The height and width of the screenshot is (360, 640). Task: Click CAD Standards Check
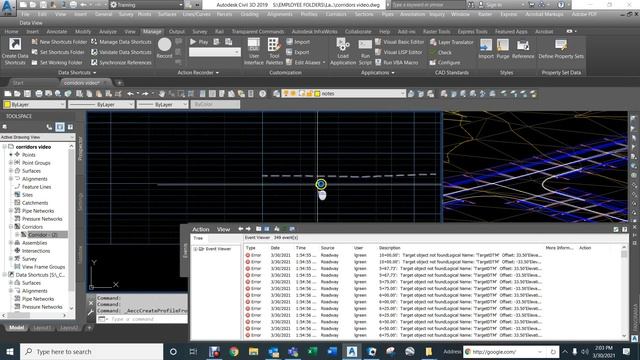[441, 52]
